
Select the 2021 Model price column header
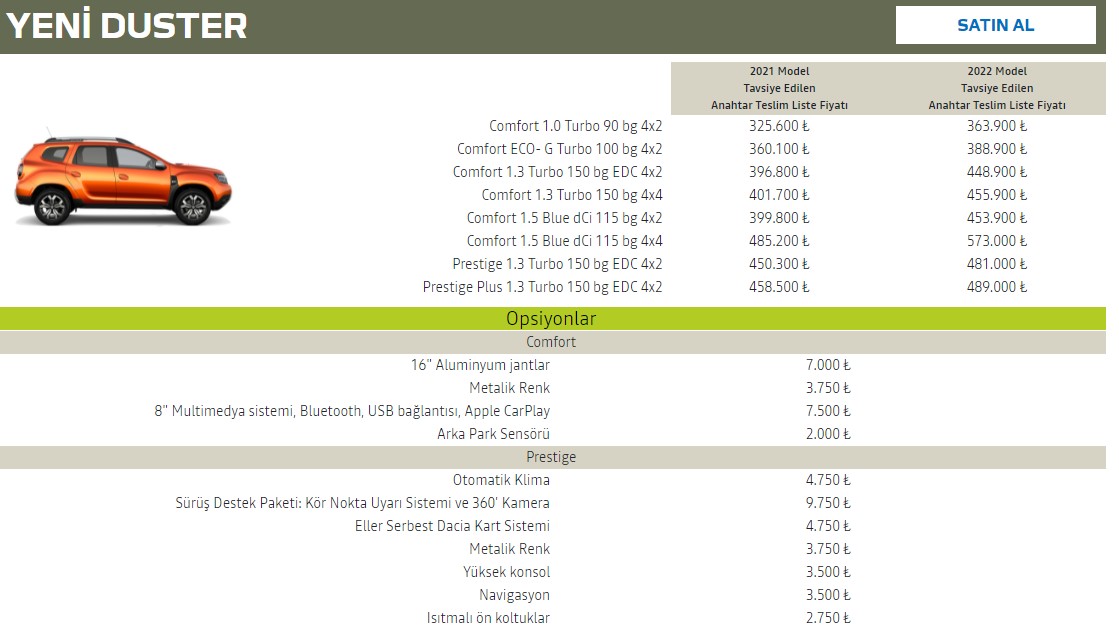[779, 88]
